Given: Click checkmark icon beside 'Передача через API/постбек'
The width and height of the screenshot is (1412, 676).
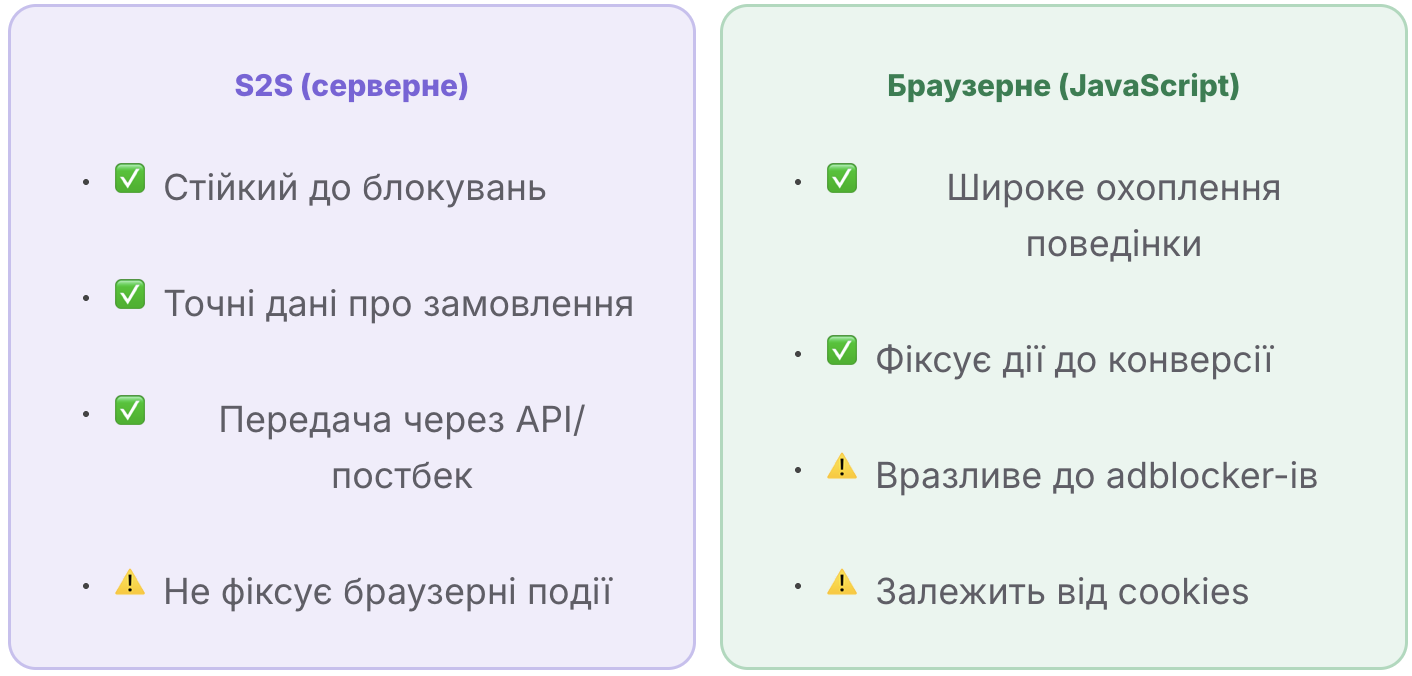Looking at the screenshot, I should tap(130, 410).
